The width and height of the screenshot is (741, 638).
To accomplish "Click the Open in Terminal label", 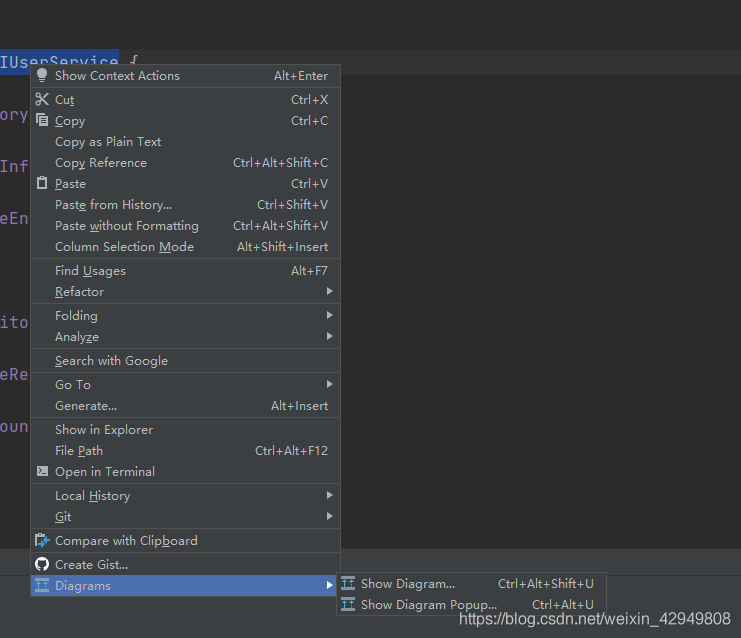I will pyautogui.click(x=105, y=472).
